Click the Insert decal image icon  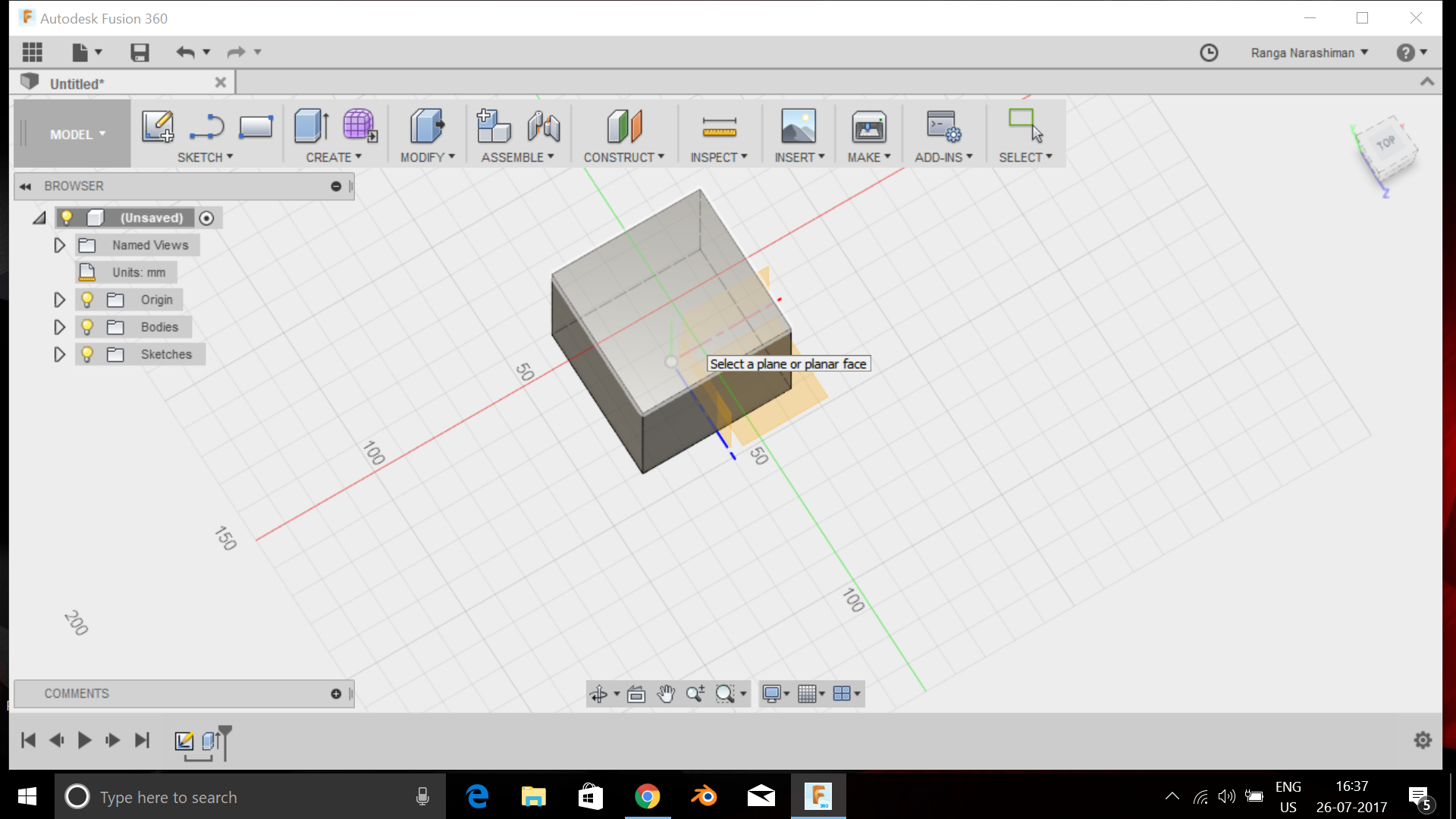(799, 126)
